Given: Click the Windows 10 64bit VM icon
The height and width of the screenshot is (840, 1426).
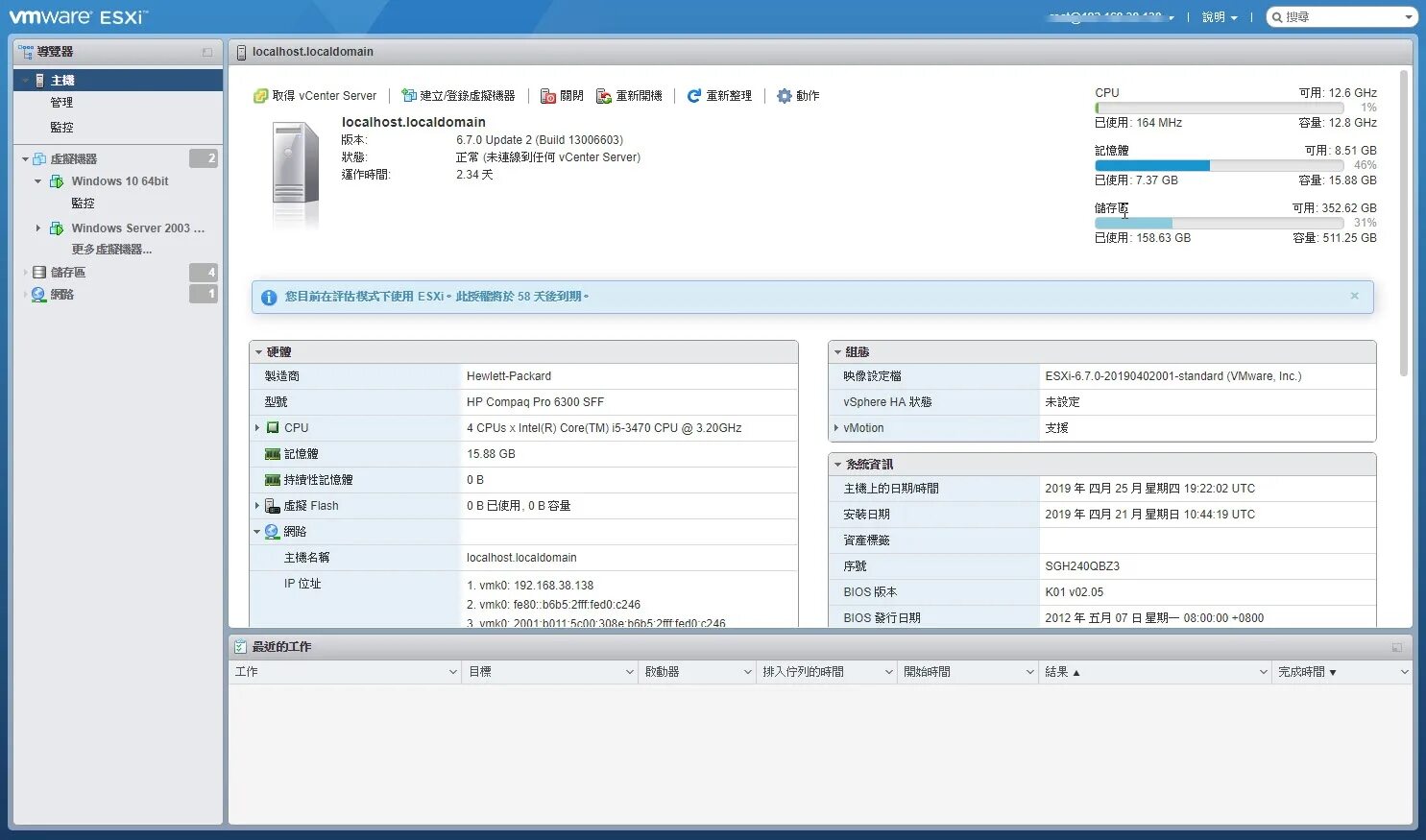Looking at the screenshot, I should (x=57, y=181).
